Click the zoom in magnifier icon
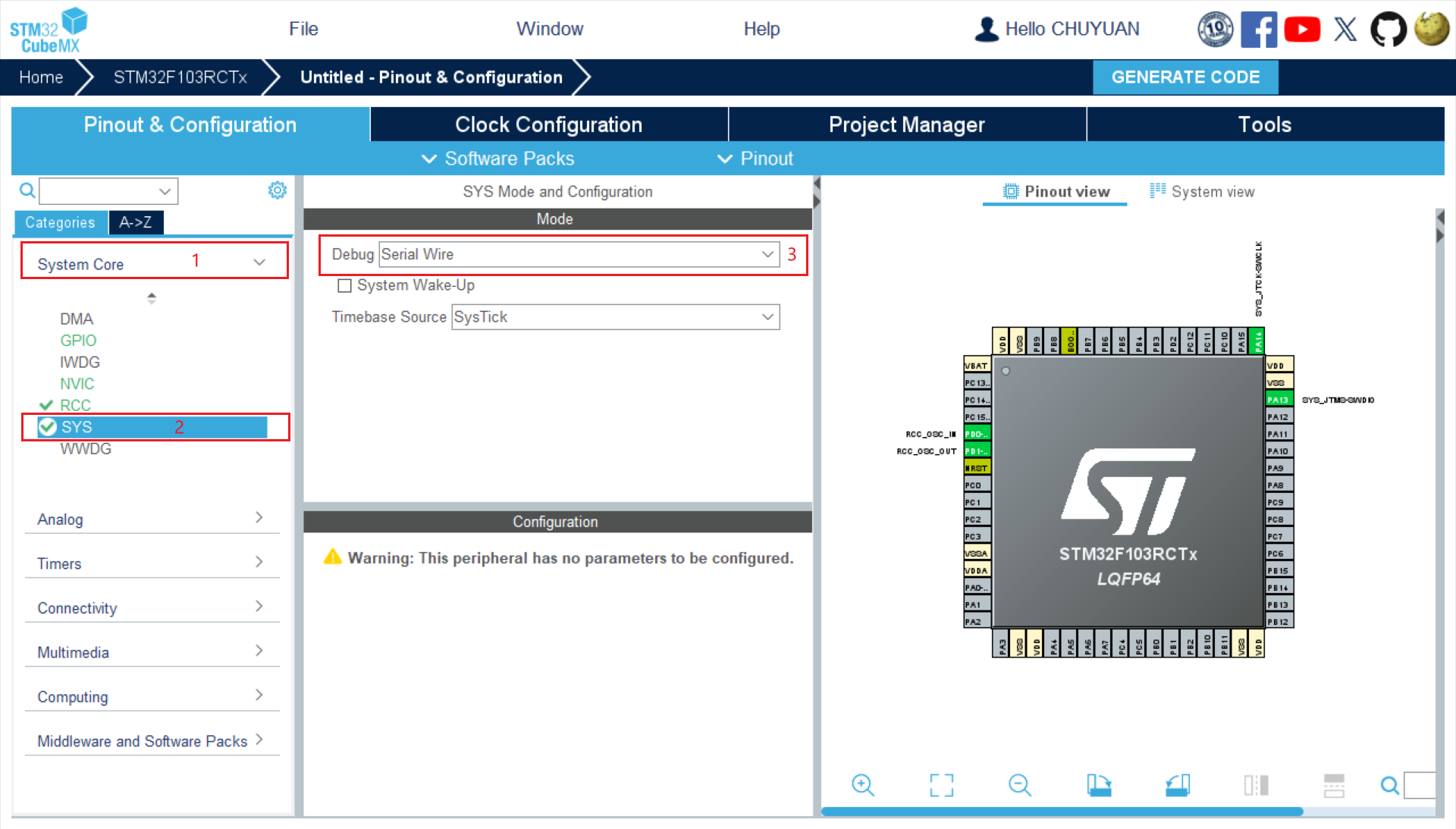Image resolution: width=1456 pixels, height=829 pixels. point(862,785)
